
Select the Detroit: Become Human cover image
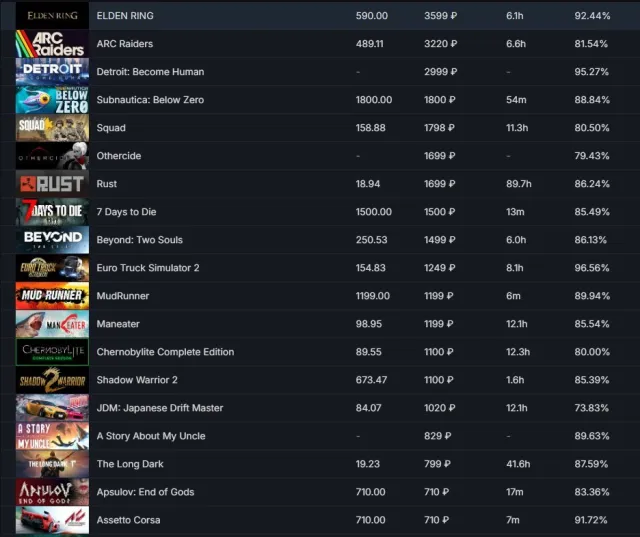pos(52,72)
